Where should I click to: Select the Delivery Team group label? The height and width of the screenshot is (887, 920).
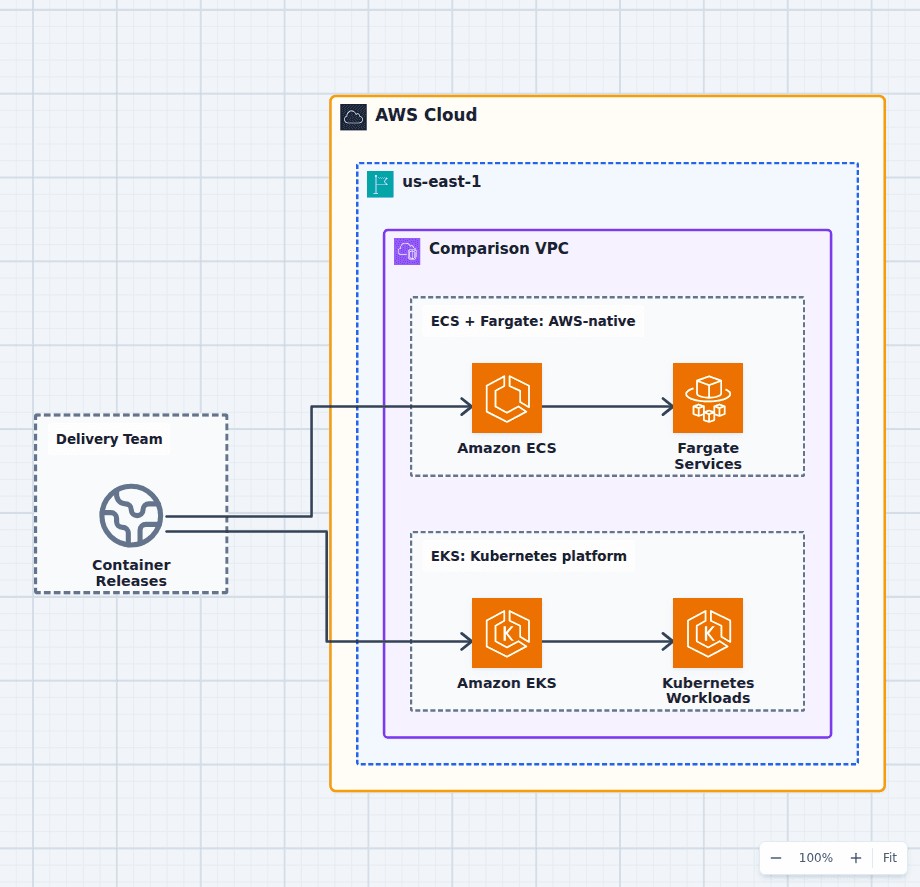(109, 439)
